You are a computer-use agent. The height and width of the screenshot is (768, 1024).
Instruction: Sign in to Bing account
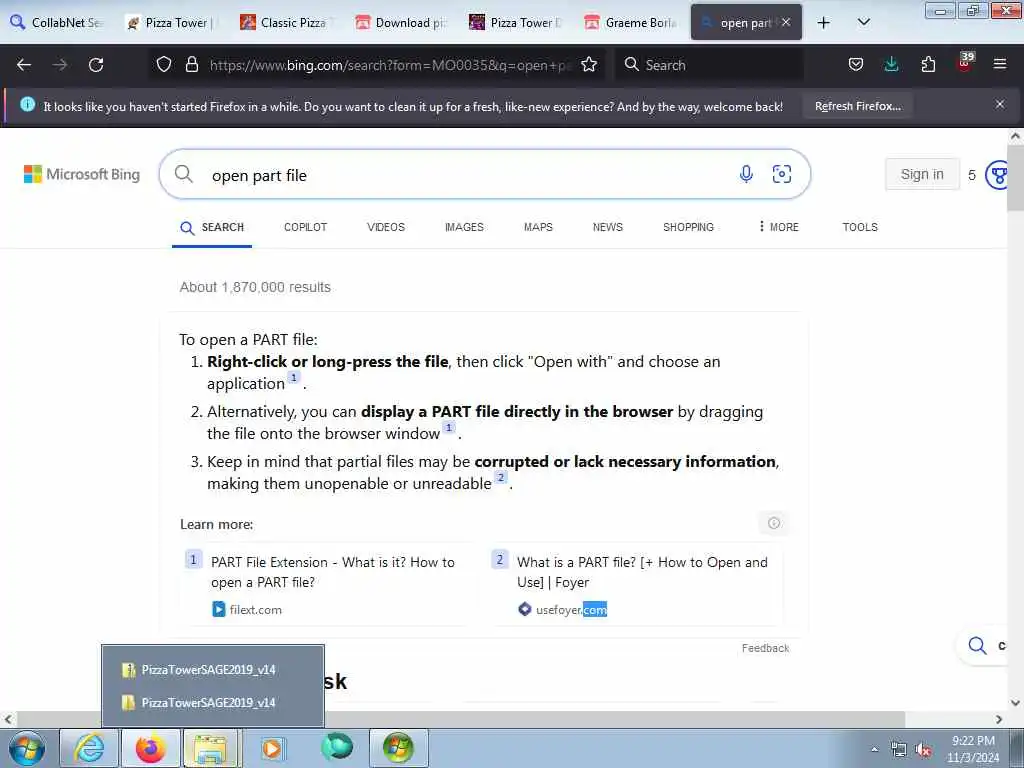coord(922,174)
